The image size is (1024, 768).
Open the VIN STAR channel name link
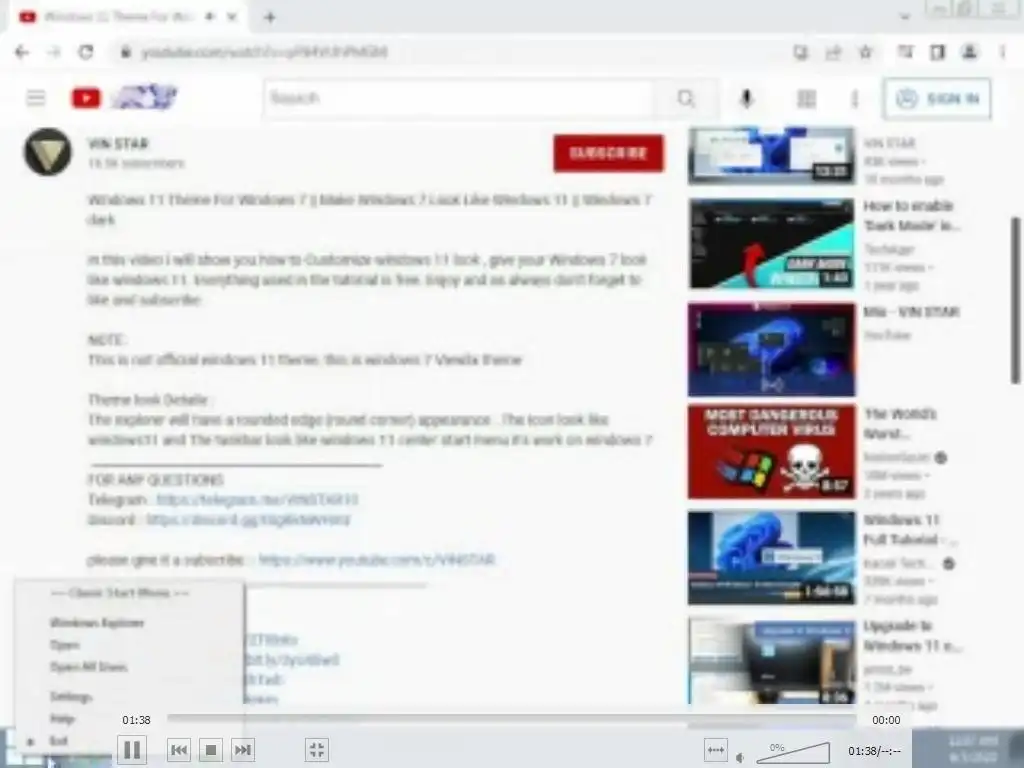118,144
